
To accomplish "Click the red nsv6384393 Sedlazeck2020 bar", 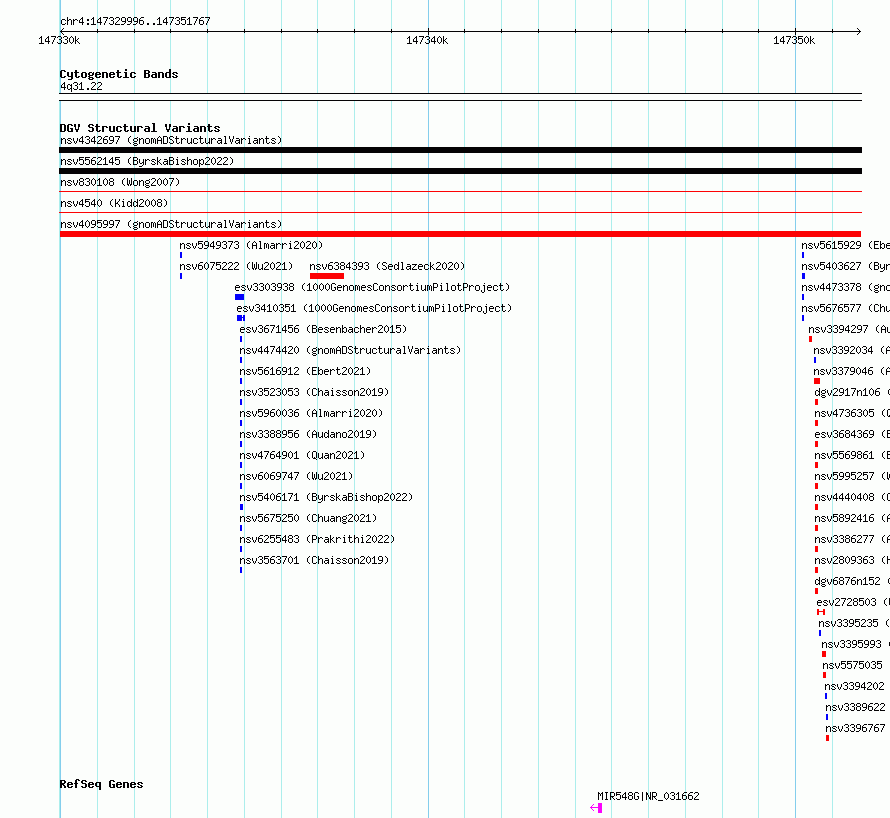I will [x=327, y=276].
